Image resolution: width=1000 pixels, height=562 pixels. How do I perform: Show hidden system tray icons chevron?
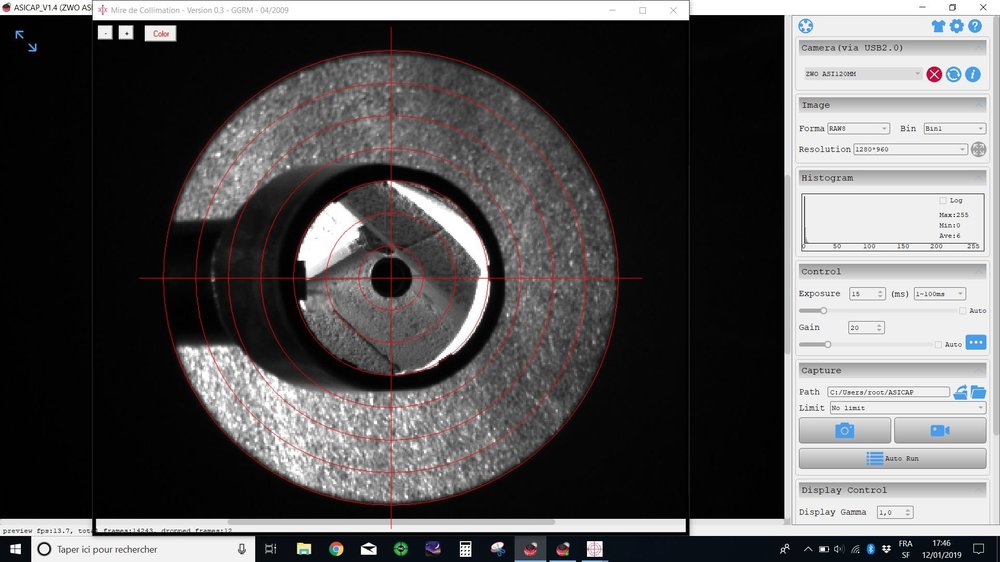[808, 549]
